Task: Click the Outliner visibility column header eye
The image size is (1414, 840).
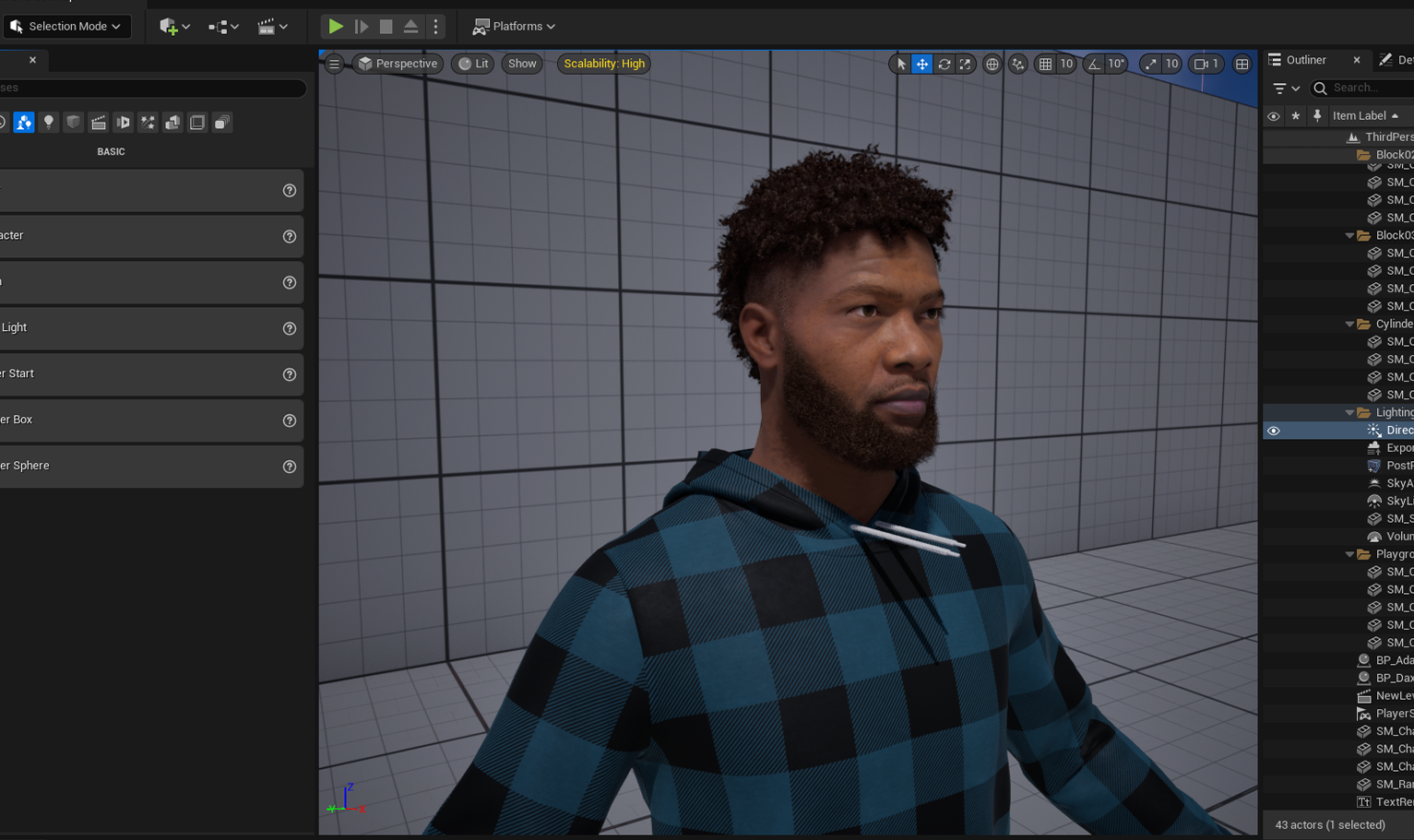Action: point(1273,116)
